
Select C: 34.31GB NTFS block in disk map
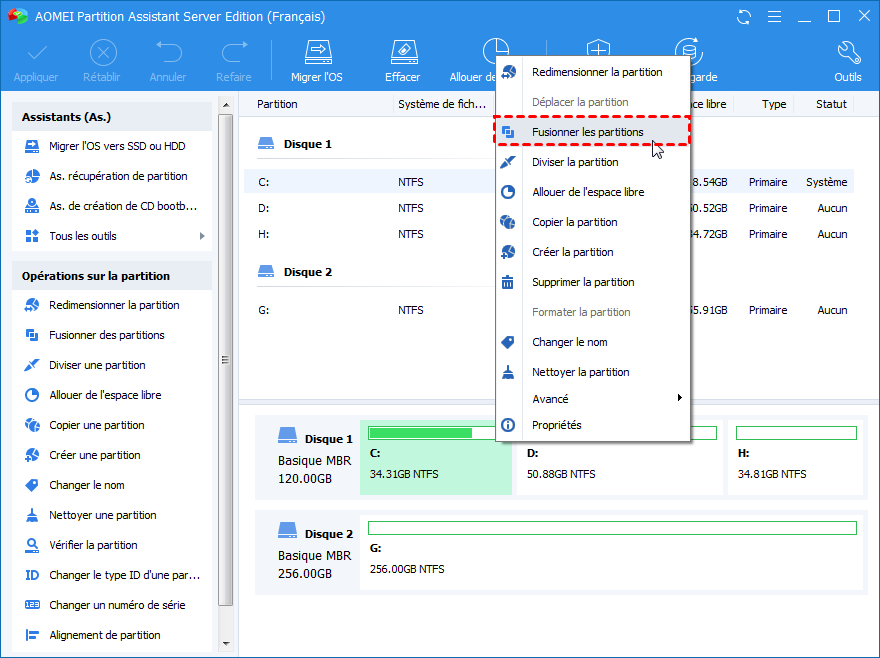pyautogui.click(x=436, y=457)
